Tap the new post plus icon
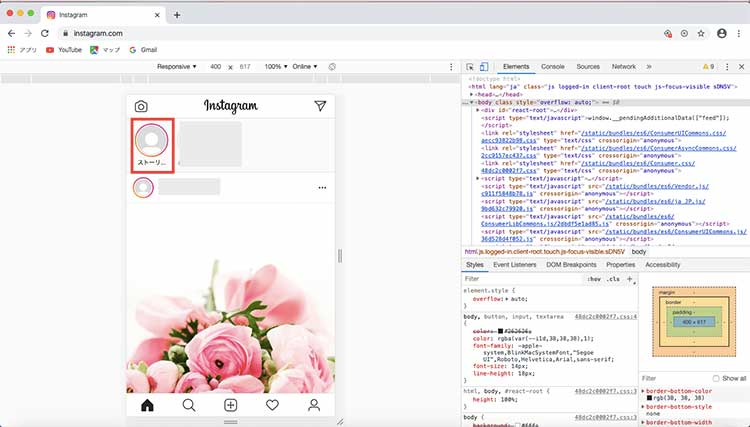 (231, 405)
